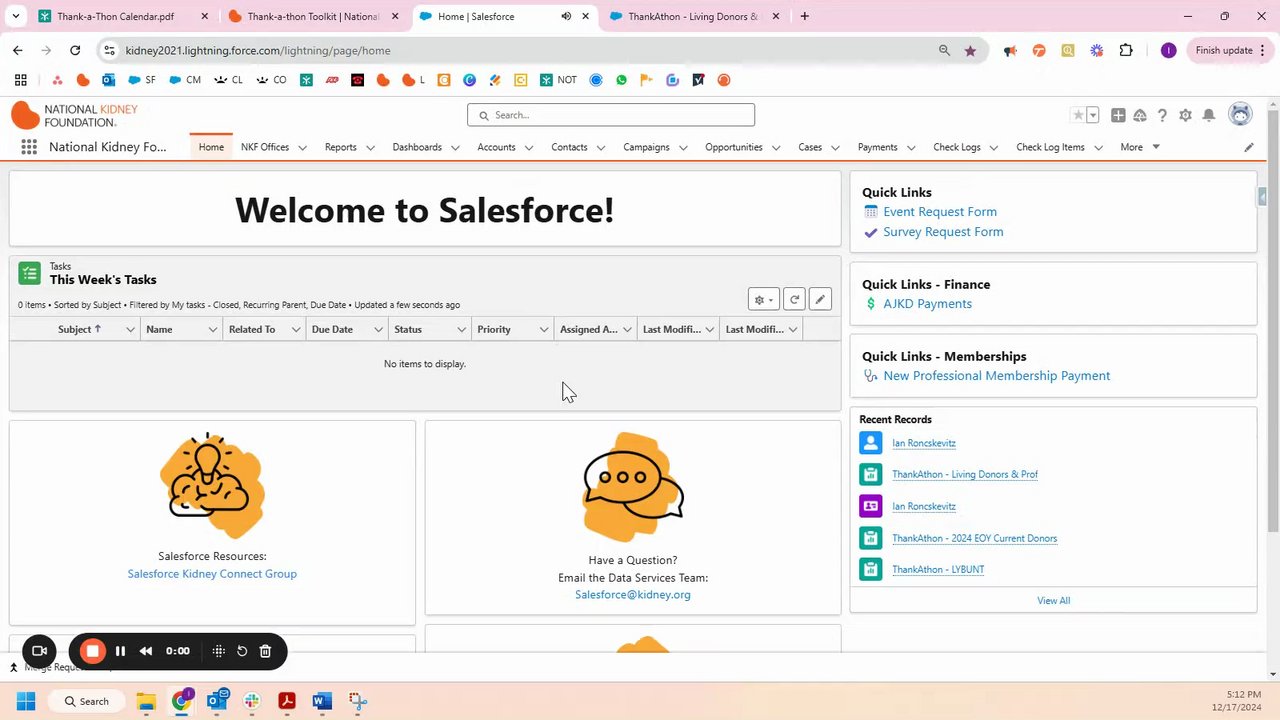Open the Payments navigation tab
This screenshot has height=720, width=1280.
[x=877, y=147]
